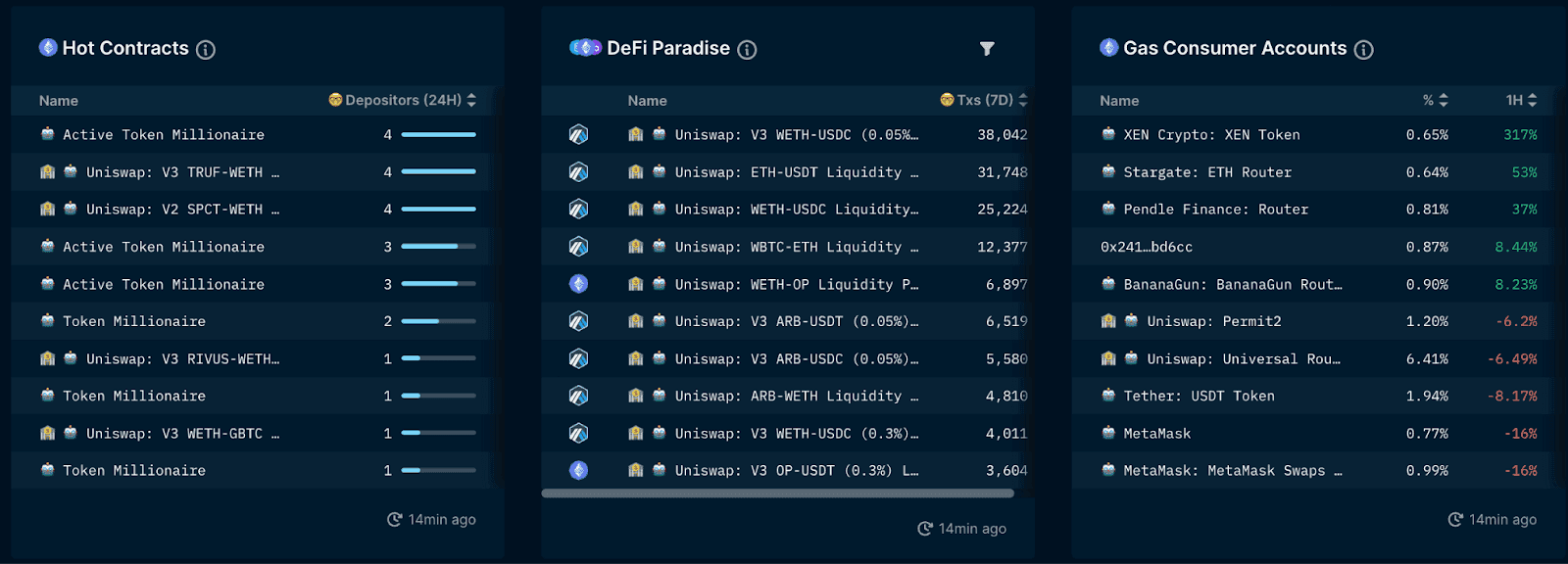Screen dimensions: 1568x564
Task: Click depositors bar on WETH-GBTC row
Action: [439, 433]
